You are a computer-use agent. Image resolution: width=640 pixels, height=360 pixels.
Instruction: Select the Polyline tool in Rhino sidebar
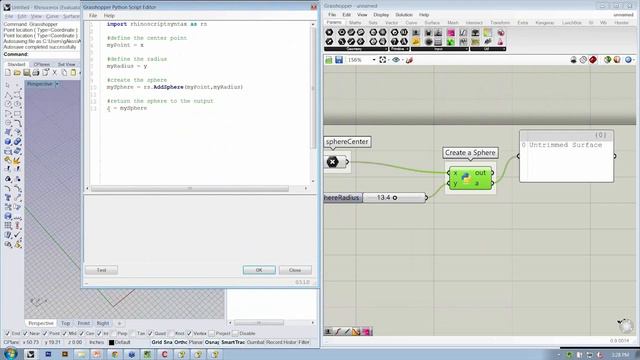(8, 95)
